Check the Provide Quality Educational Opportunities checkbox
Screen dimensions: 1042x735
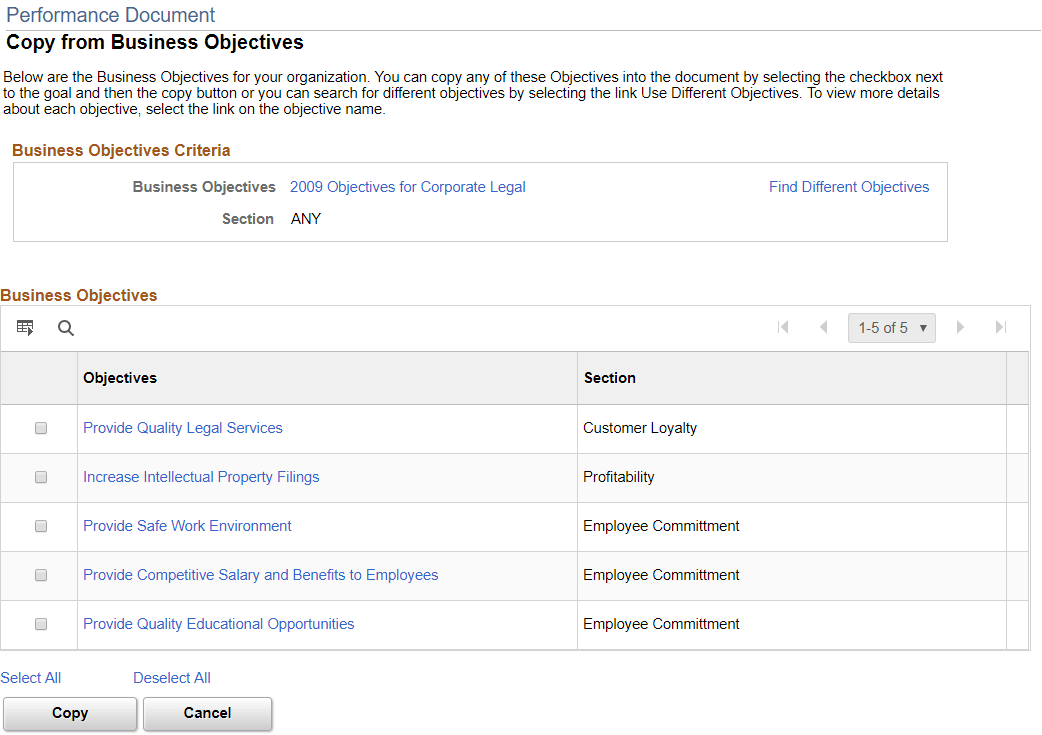coord(40,624)
